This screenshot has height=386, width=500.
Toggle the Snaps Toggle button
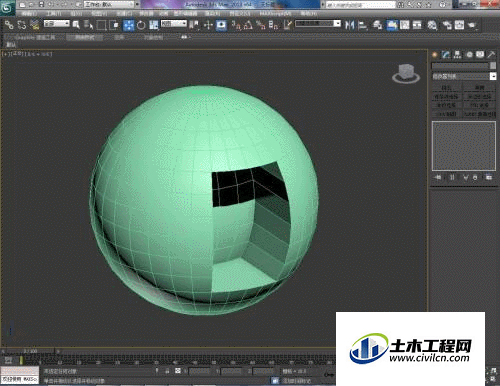click(236, 25)
